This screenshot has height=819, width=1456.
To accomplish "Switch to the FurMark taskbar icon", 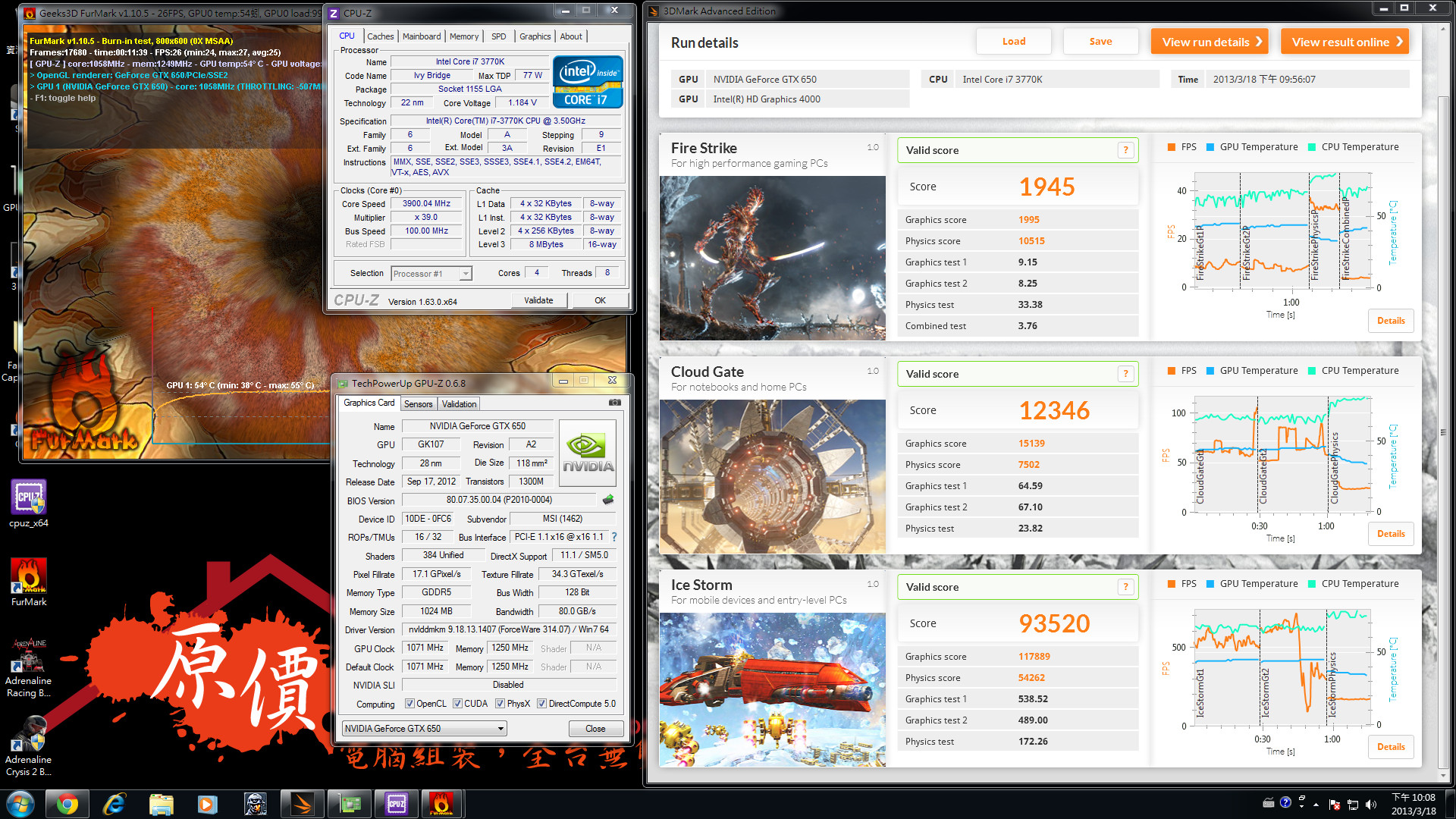I will point(442,804).
